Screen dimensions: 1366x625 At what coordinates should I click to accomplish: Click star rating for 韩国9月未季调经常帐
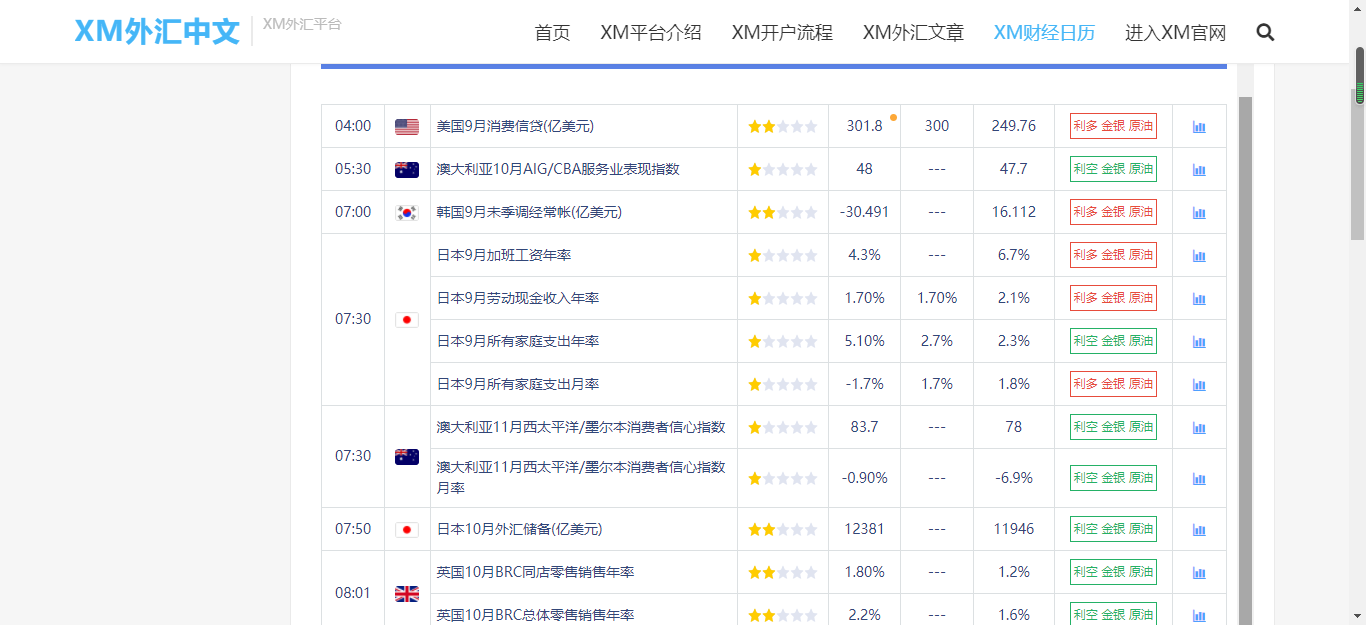click(782, 212)
